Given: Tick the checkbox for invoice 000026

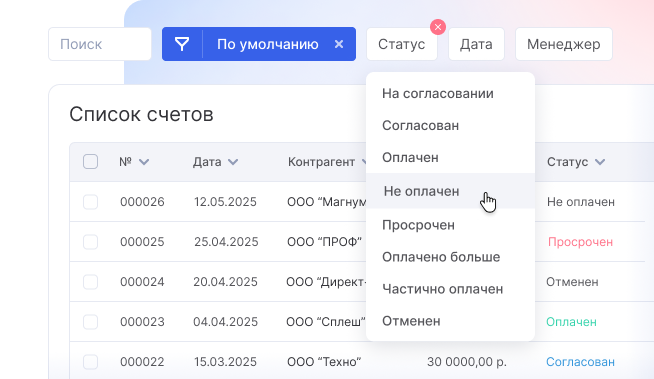Looking at the screenshot, I should (91, 202).
